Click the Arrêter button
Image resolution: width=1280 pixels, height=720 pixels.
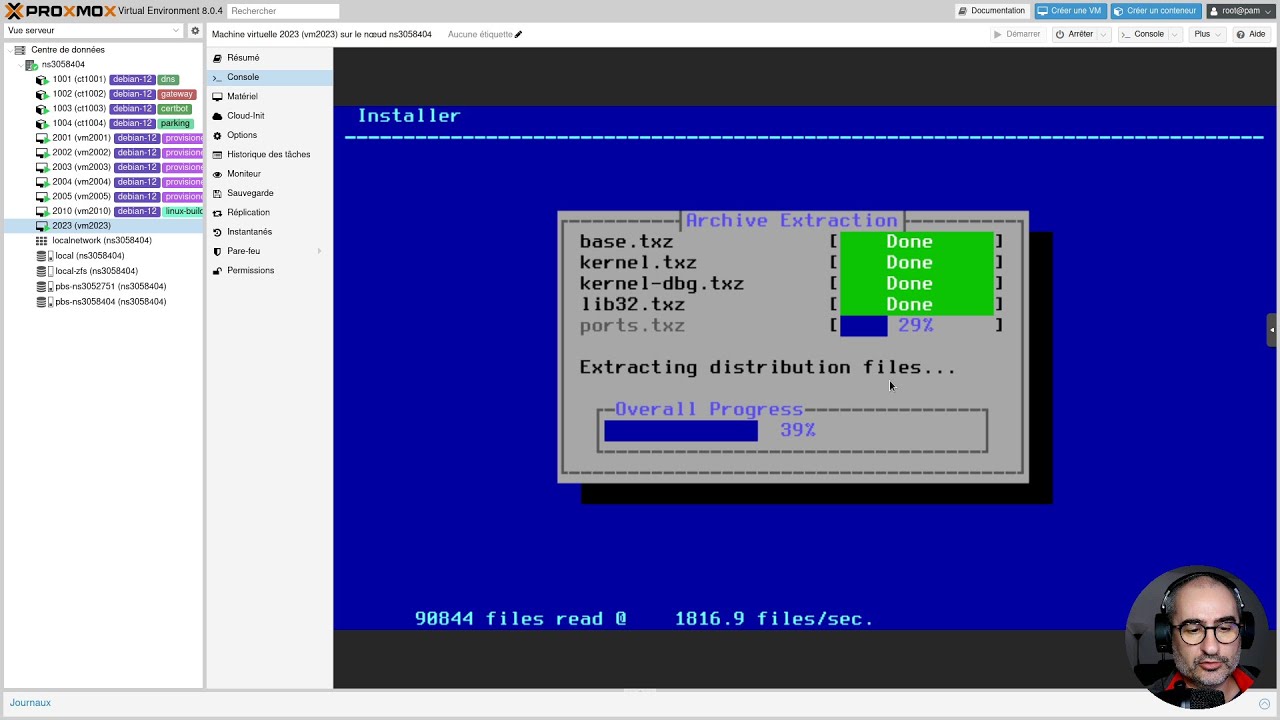(x=1075, y=34)
